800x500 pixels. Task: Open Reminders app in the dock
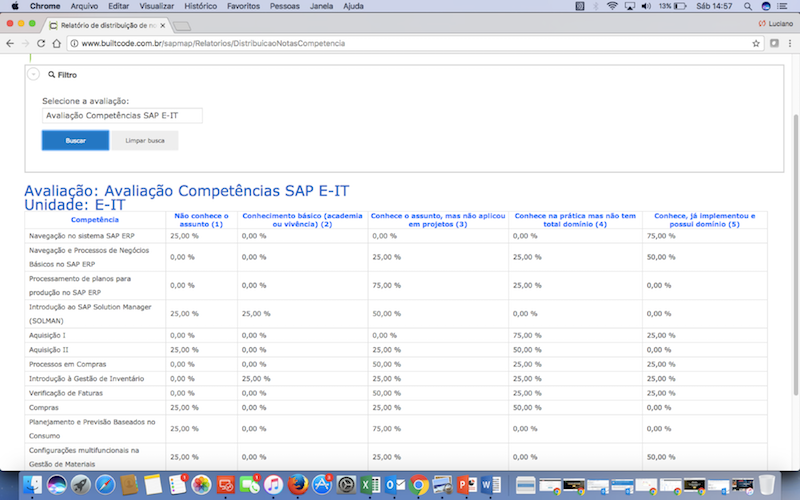click(x=177, y=484)
